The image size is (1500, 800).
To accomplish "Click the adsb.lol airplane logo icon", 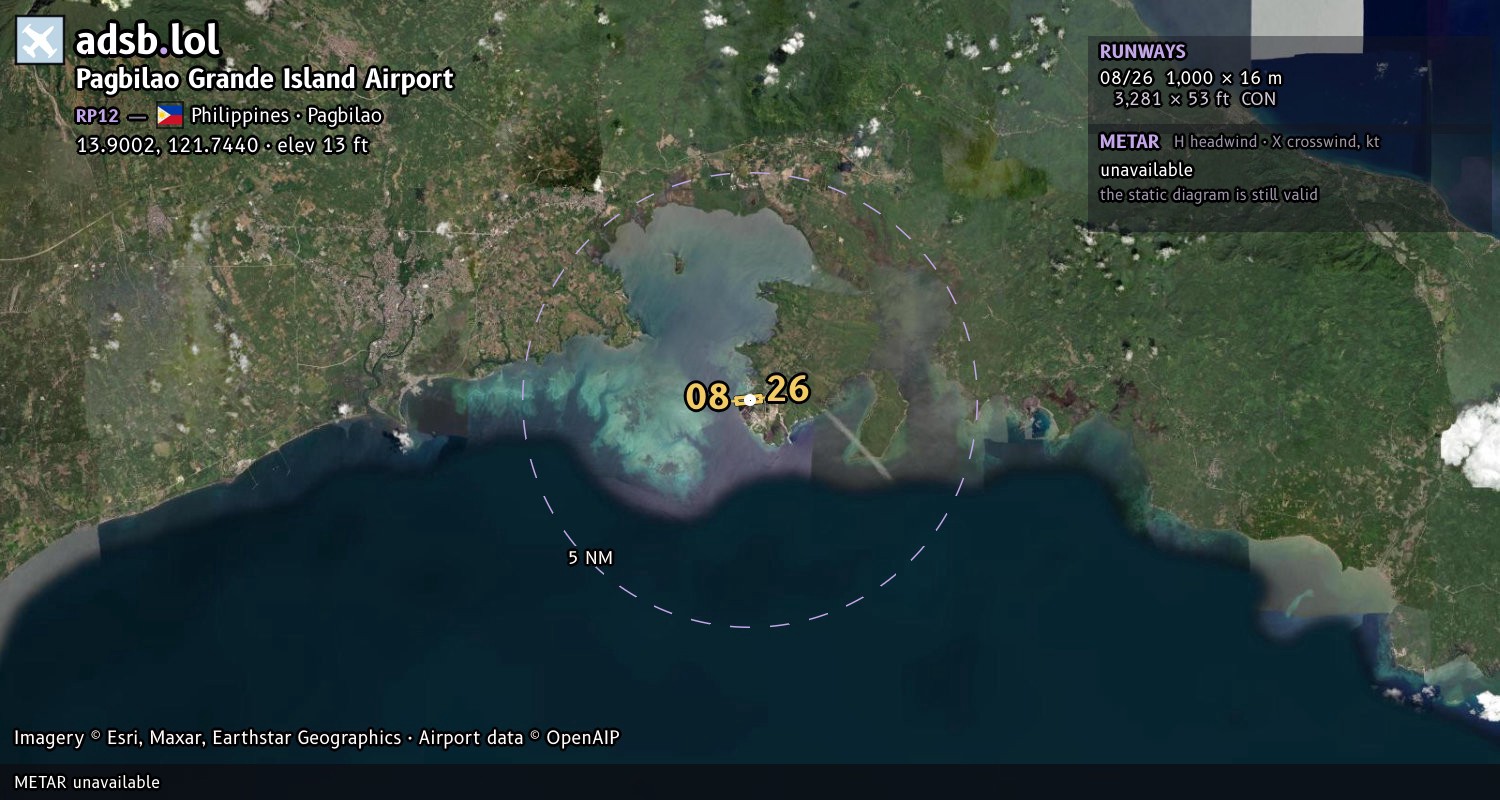I will click(40, 40).
